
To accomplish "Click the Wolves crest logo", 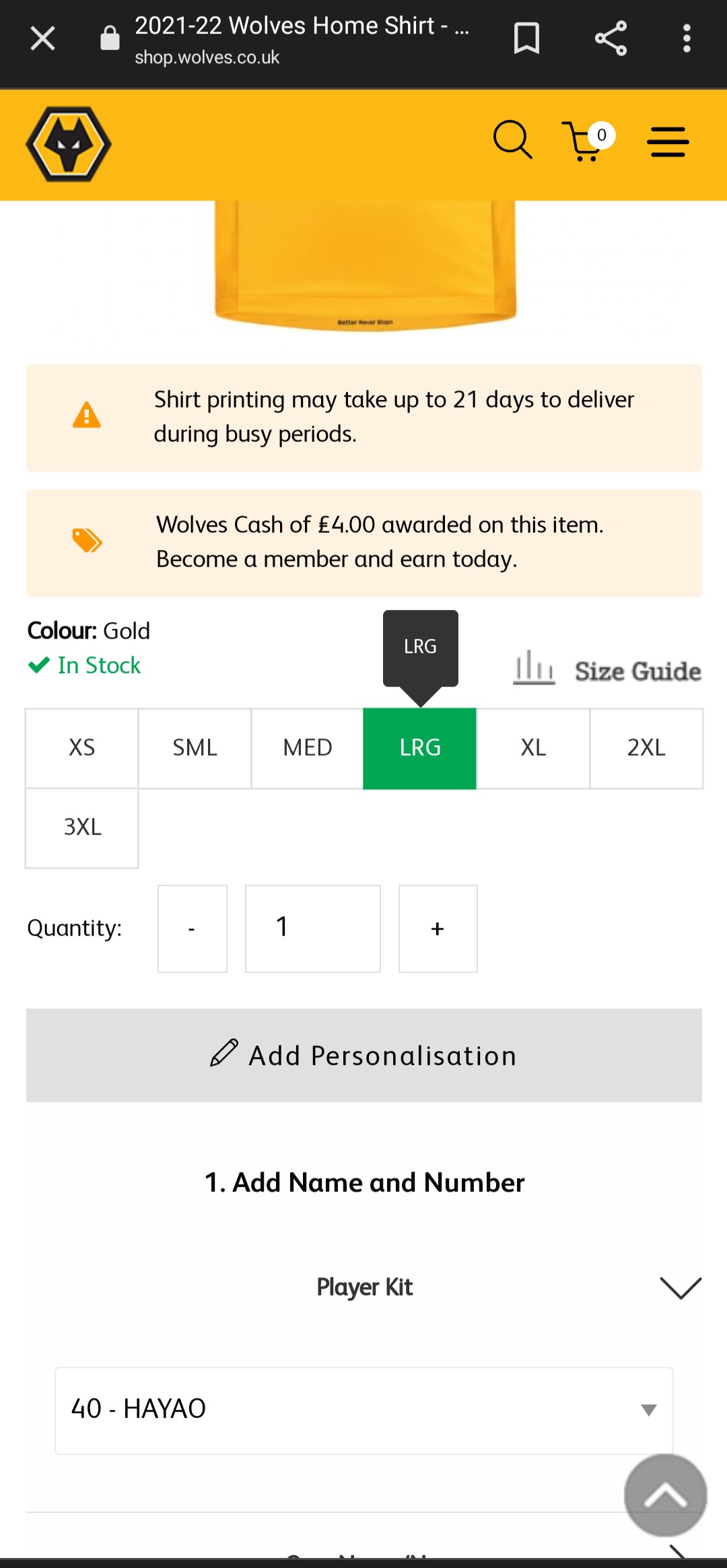I will click(x=69, y=144).
